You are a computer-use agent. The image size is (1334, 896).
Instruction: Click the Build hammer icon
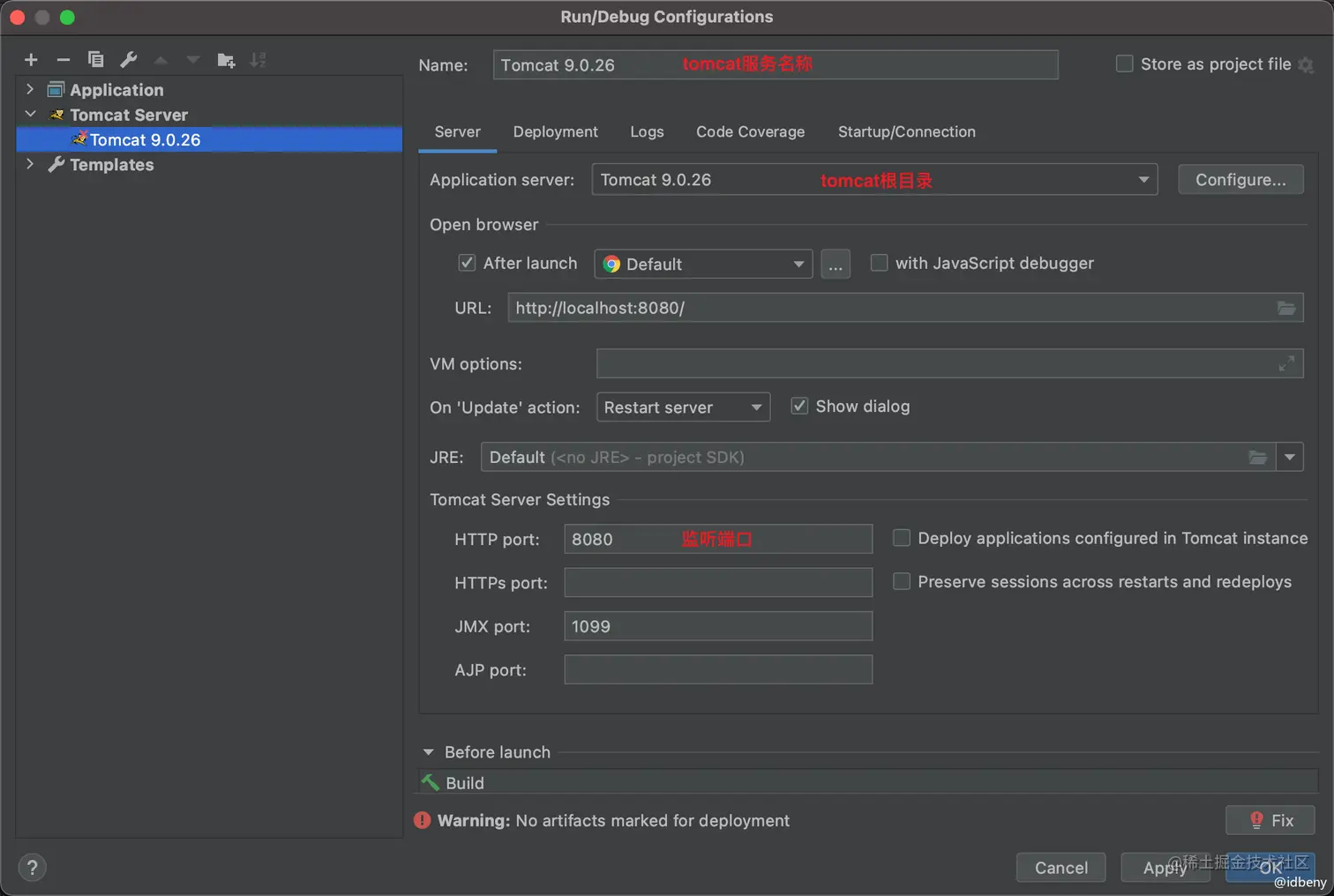tap(431, 782)
